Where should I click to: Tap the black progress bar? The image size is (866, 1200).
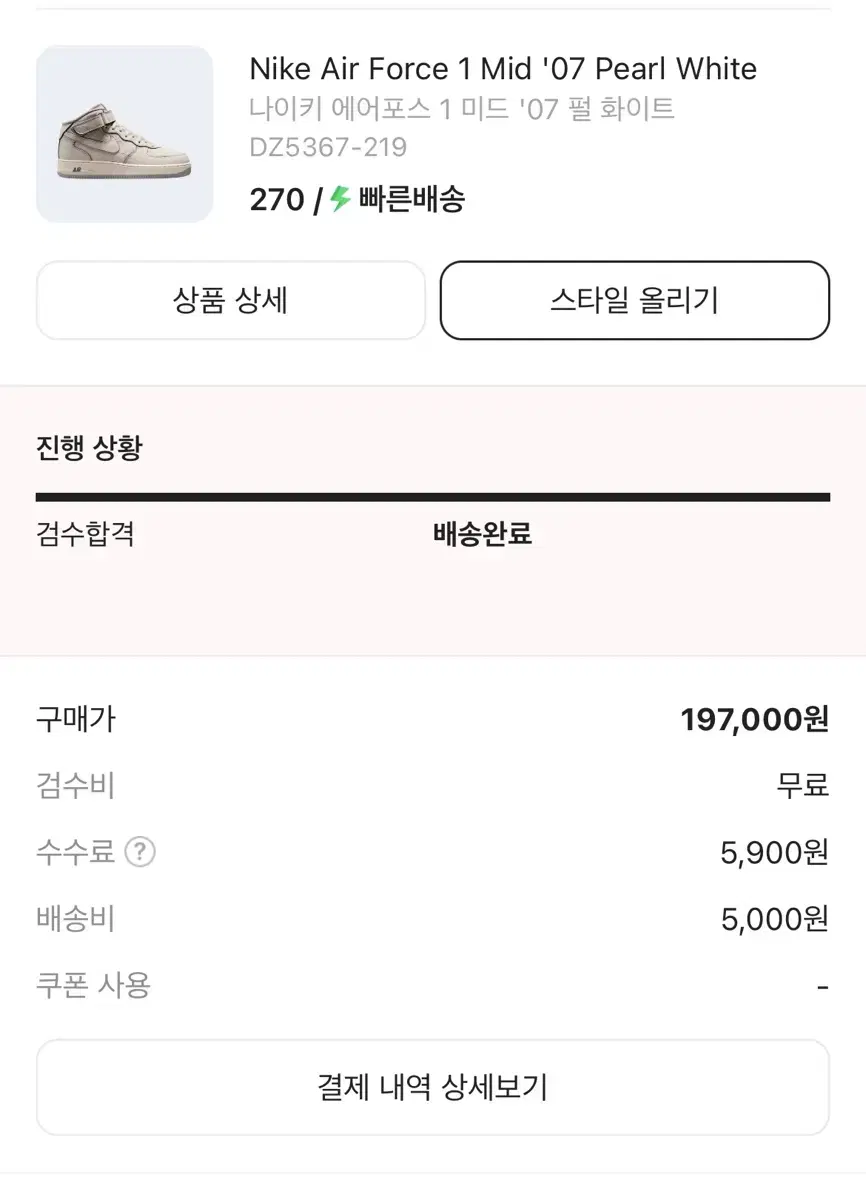[433, 497]
